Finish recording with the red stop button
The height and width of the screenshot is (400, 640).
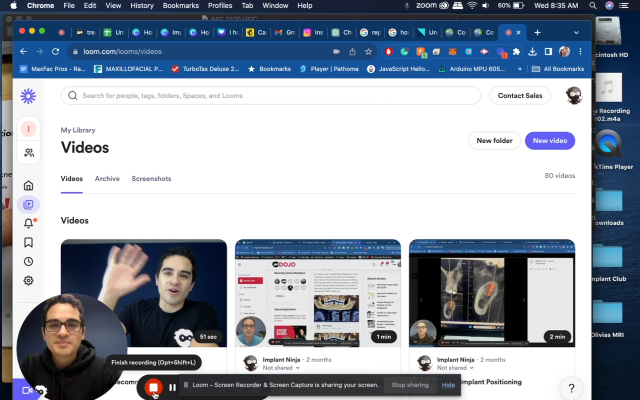pos(153,386)
